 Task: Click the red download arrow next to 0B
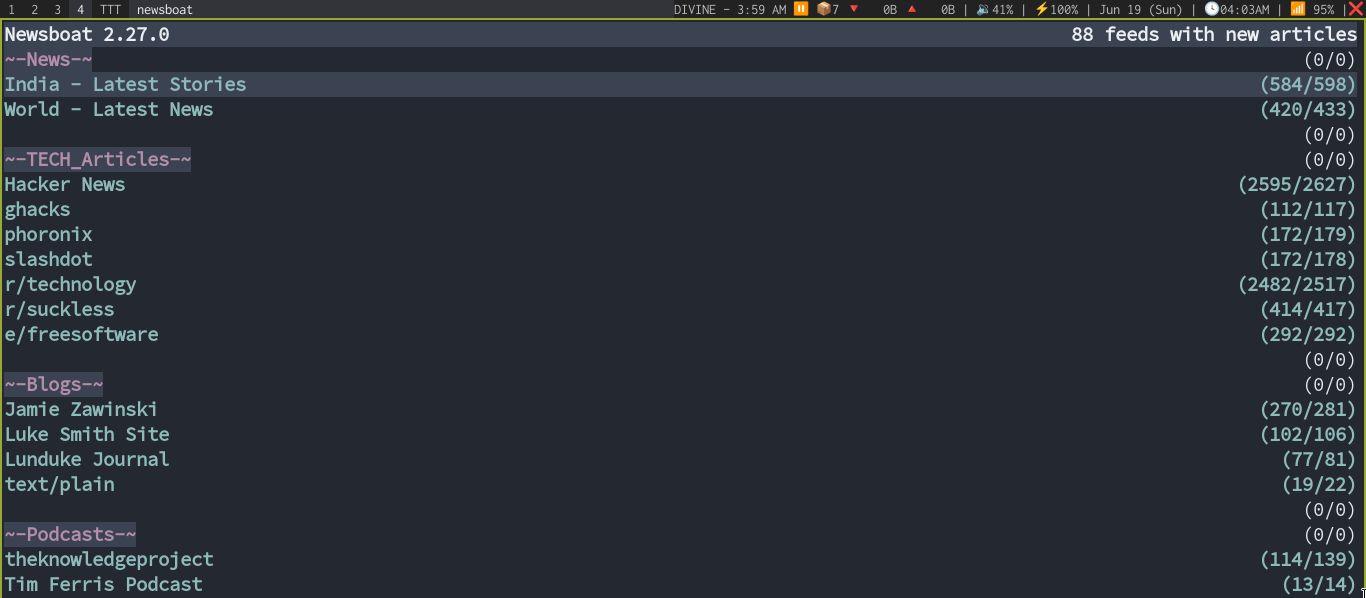click(855, 9)
